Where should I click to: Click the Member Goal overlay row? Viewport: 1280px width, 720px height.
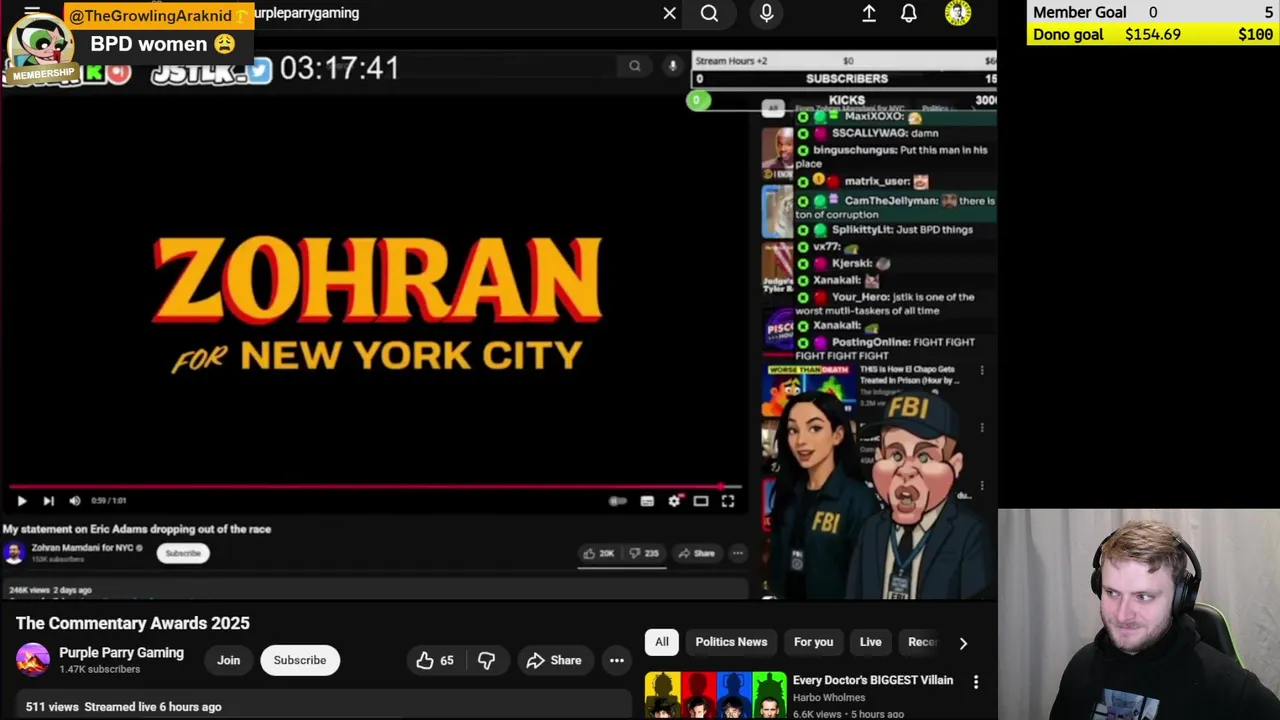(x=1153, y=12)
